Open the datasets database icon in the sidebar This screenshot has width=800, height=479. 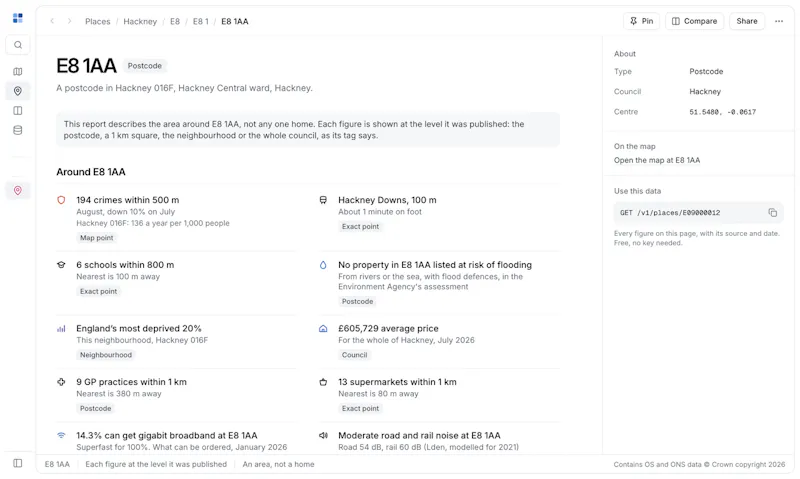coord(18,130)
